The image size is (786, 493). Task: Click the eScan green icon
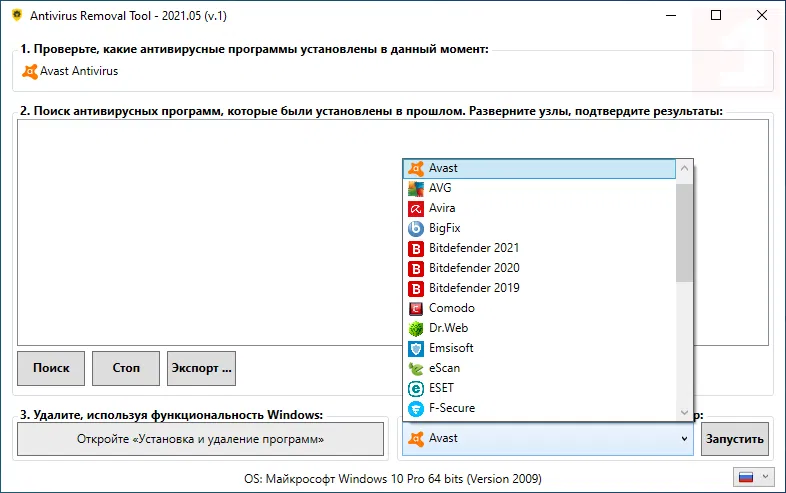416,369
